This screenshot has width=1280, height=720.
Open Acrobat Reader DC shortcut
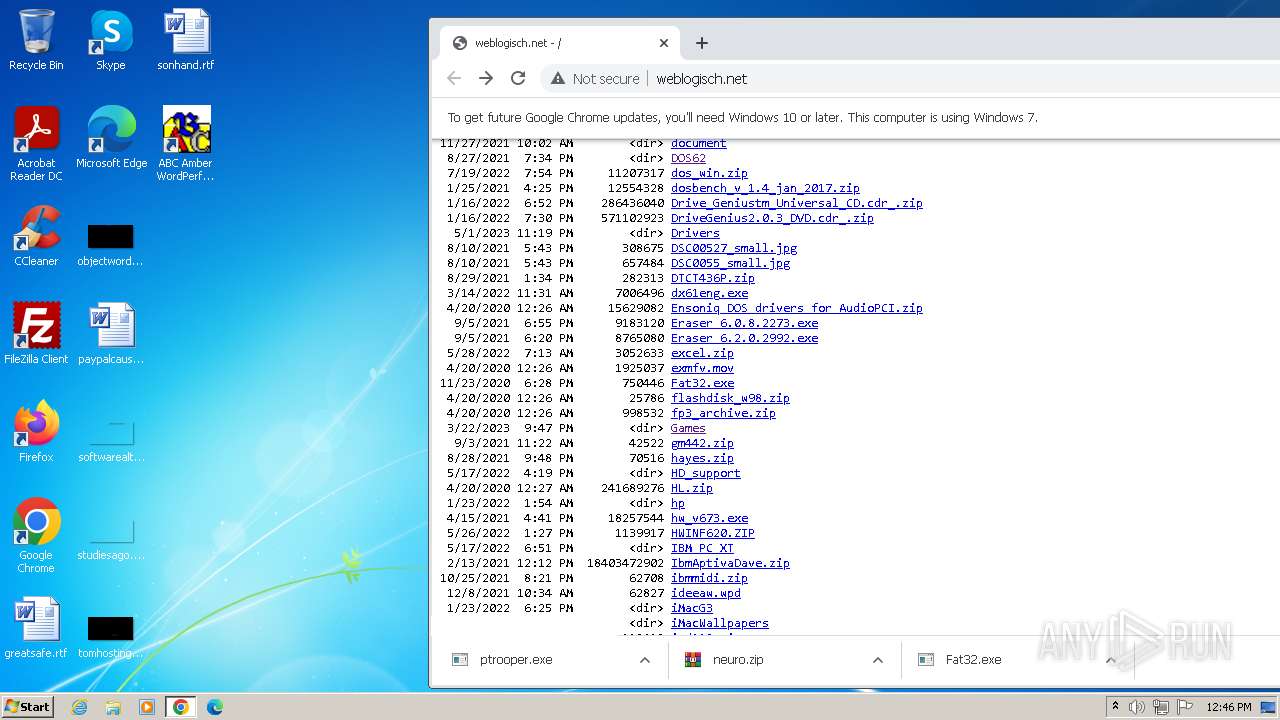(x=36, y=143)
